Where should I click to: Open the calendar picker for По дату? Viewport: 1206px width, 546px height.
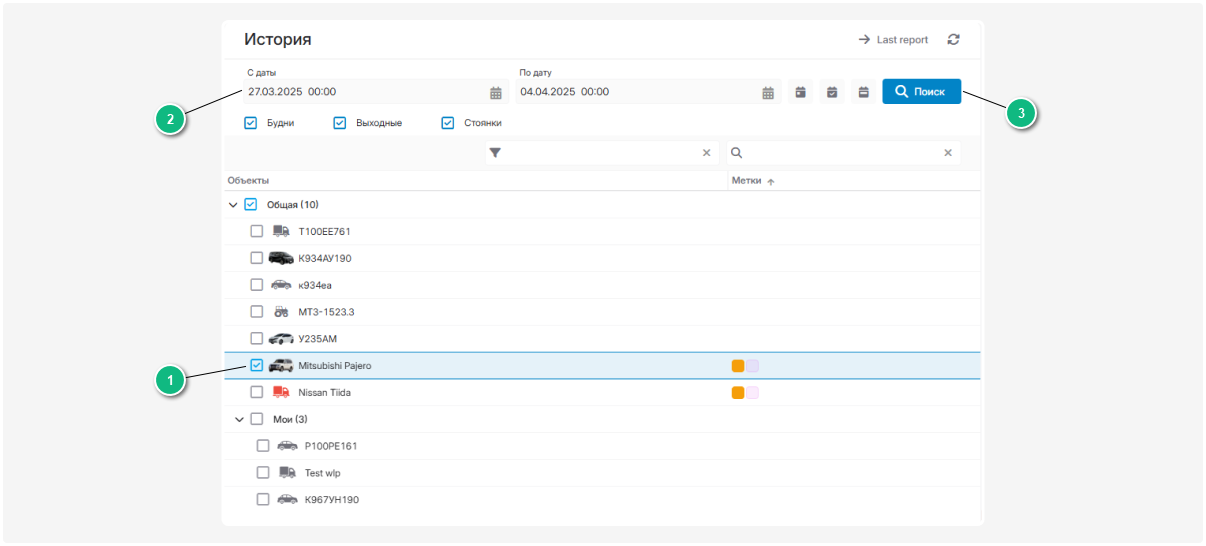click(768, 93)
